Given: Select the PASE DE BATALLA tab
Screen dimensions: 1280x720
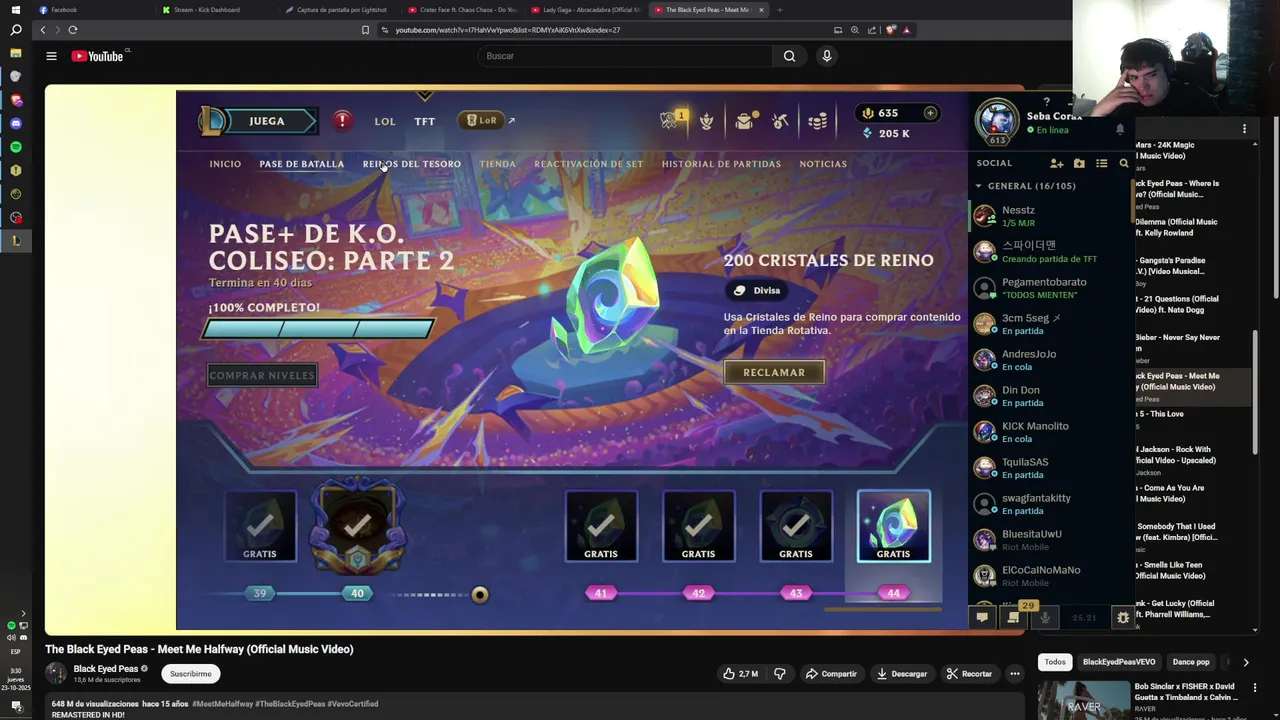Looking at the screenshot, I should click(x=301, y=164).
